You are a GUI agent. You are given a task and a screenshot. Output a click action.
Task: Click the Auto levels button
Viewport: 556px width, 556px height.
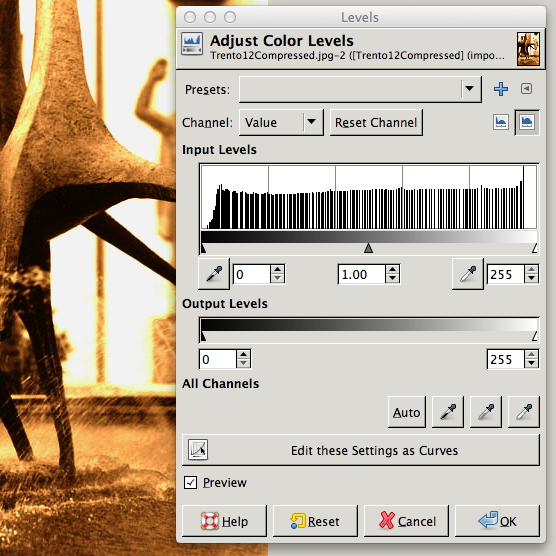(x=407, y=412)
